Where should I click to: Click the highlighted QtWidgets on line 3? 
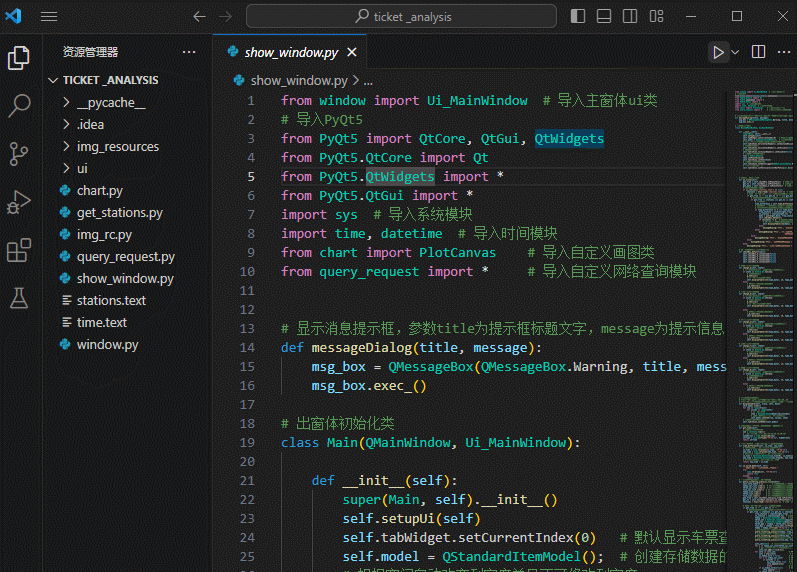point(569,138)
